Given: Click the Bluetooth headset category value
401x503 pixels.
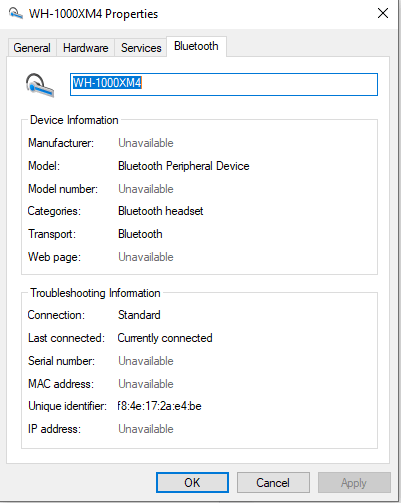Looking at the screenshot, I should pos(161,211).
